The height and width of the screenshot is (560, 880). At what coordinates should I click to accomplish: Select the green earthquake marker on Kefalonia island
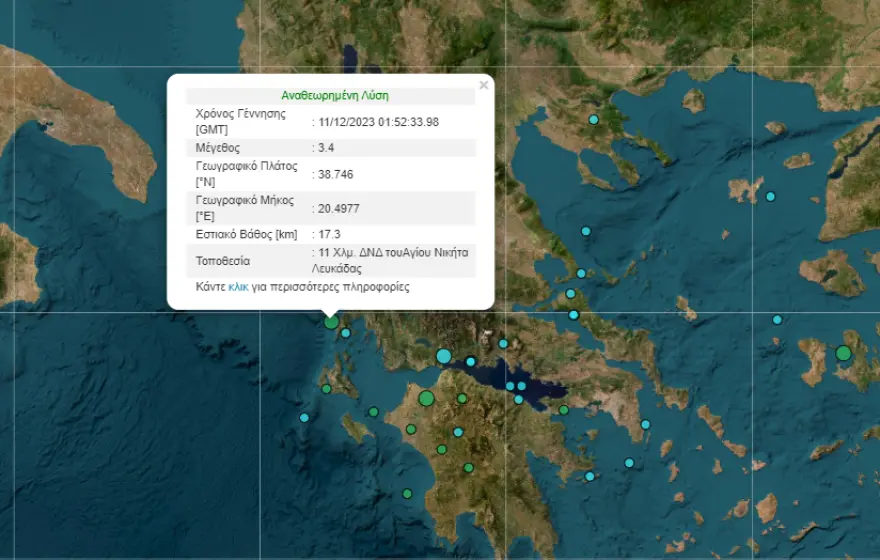326,389
